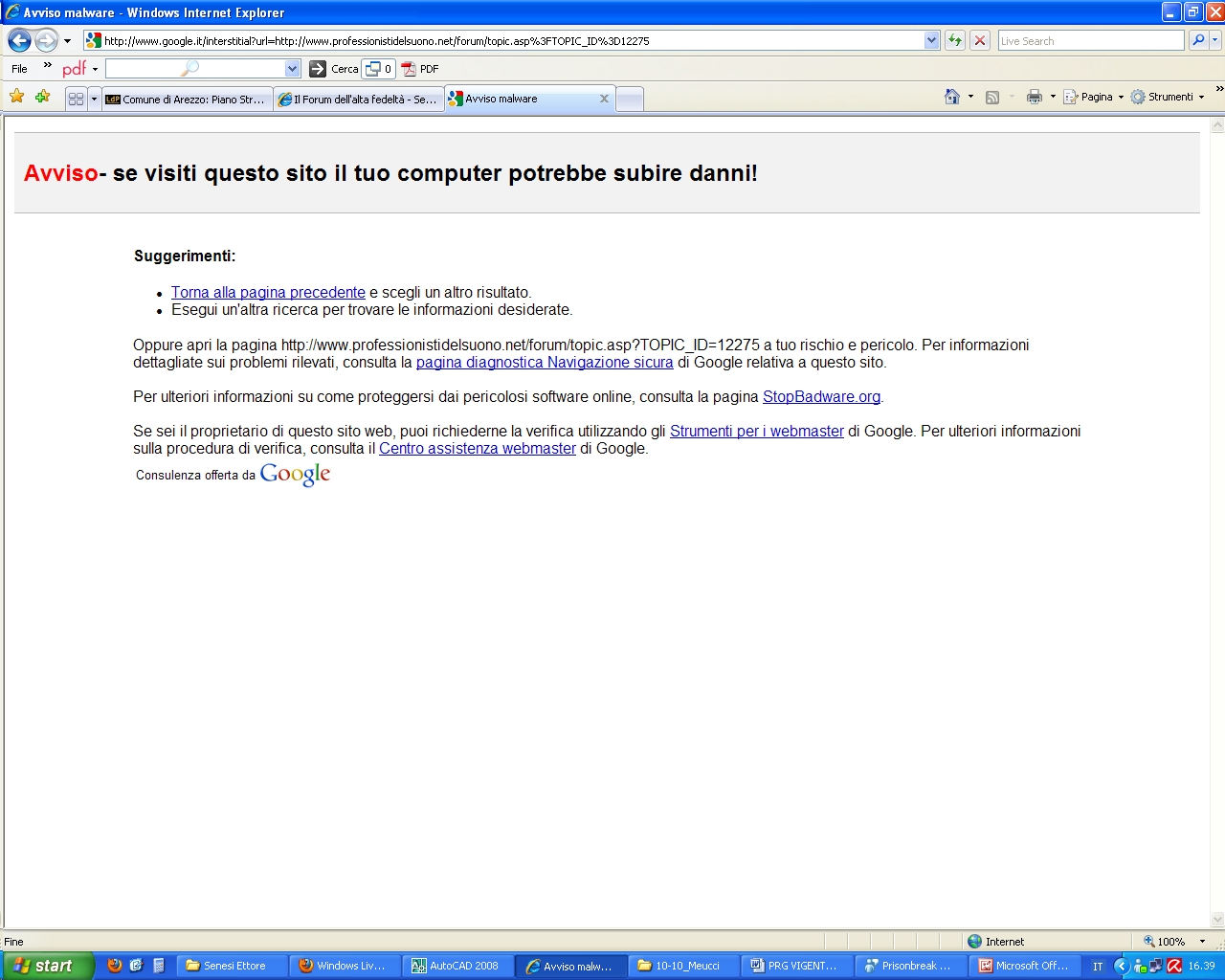1225x980 pixels.
Task: Open the recent pages dropdown beside Forward
Action: point(67,41)
